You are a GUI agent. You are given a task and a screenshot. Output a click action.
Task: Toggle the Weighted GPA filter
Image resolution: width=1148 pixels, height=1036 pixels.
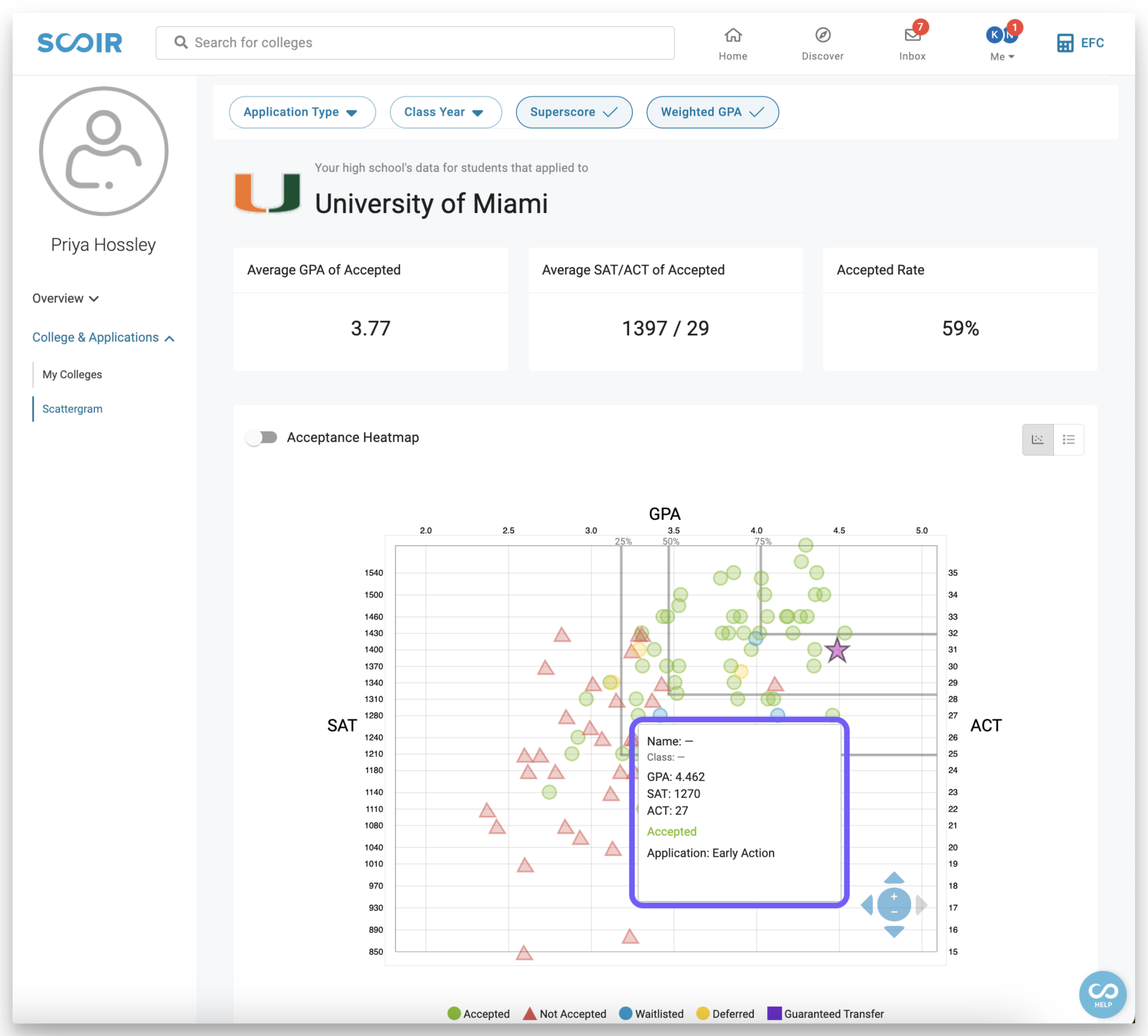712,112
